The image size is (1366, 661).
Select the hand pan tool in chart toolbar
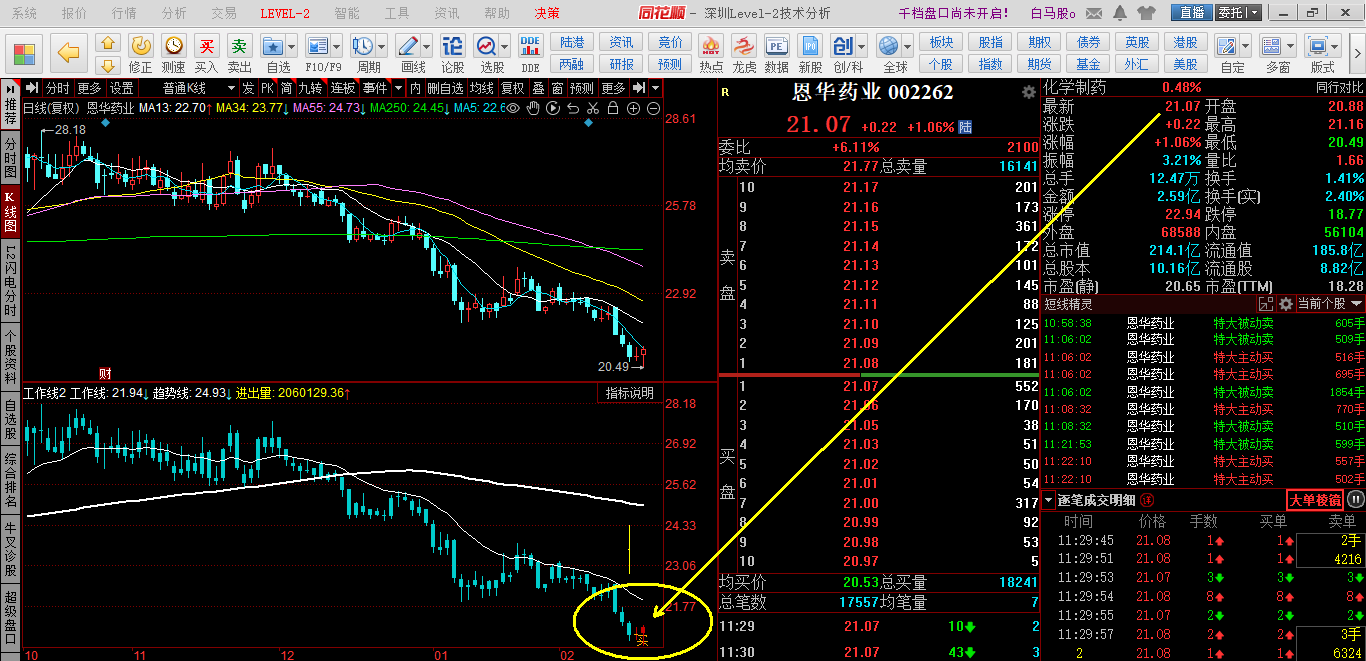tap(533, 108)
